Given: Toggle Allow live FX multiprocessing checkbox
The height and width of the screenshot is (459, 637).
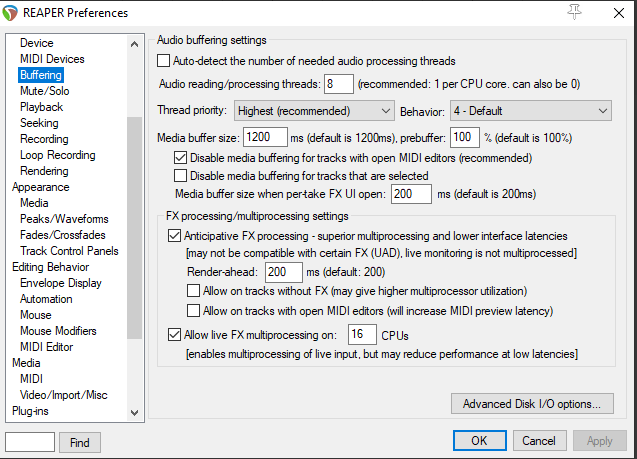Looking at the screenshot, I should pos(174,335).
